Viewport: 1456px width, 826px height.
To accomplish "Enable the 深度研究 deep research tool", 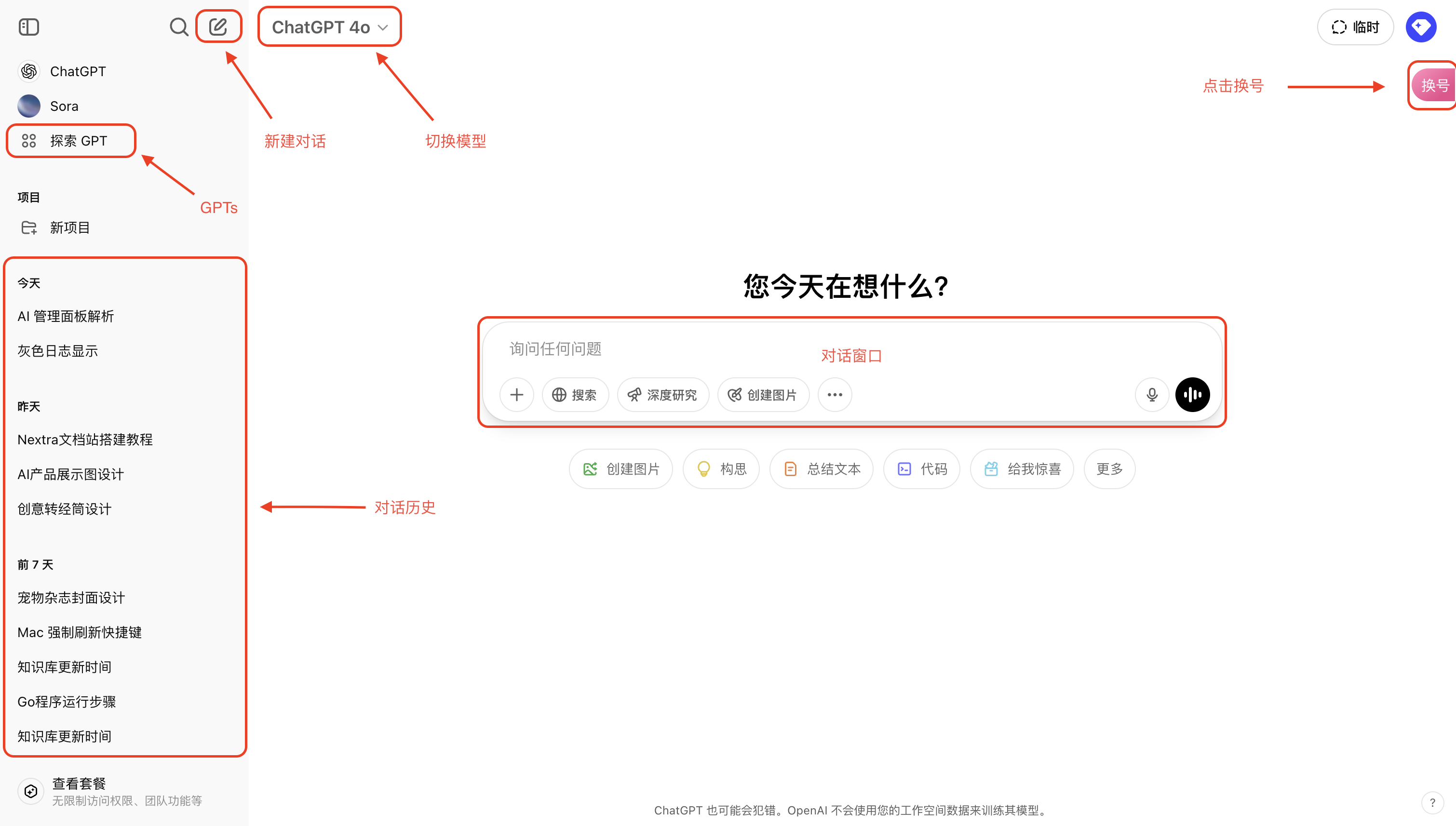I will pyautogui.click(x=663, y=394).
